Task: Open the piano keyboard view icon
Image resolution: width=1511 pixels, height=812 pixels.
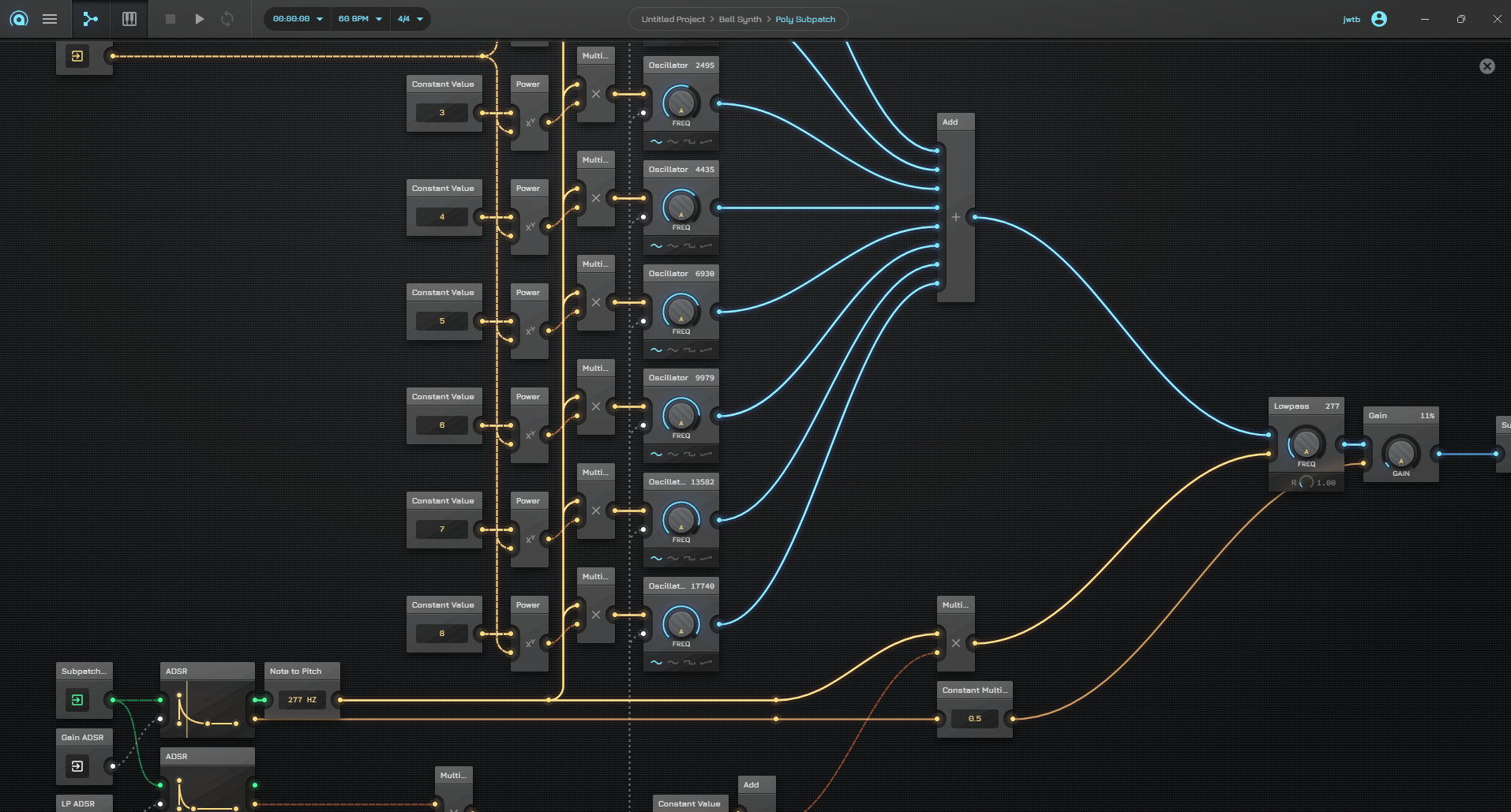Action: pos(129,19)
